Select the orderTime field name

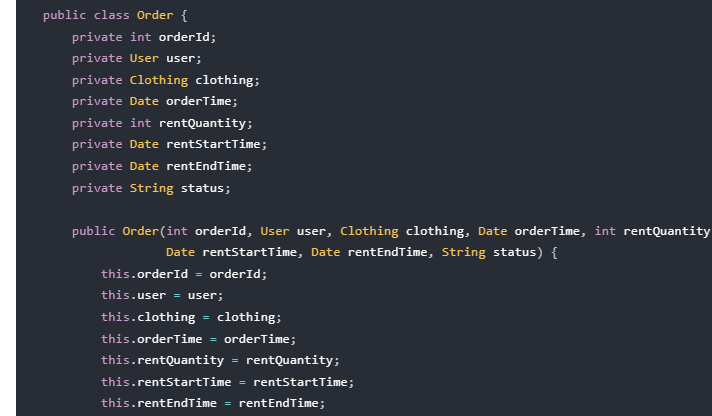199,101
